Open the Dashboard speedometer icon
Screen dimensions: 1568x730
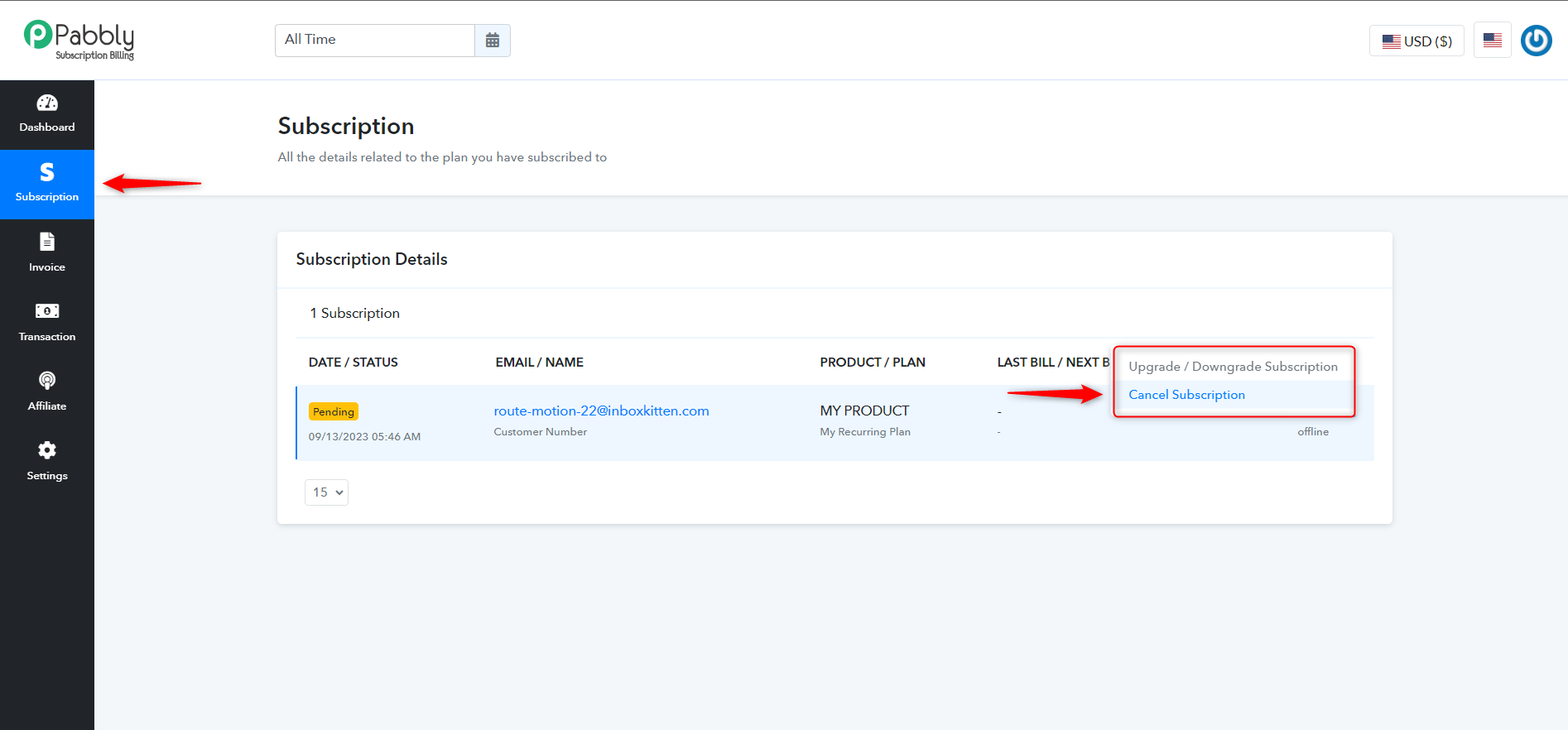pyautogui.click(x=47, y=103)
